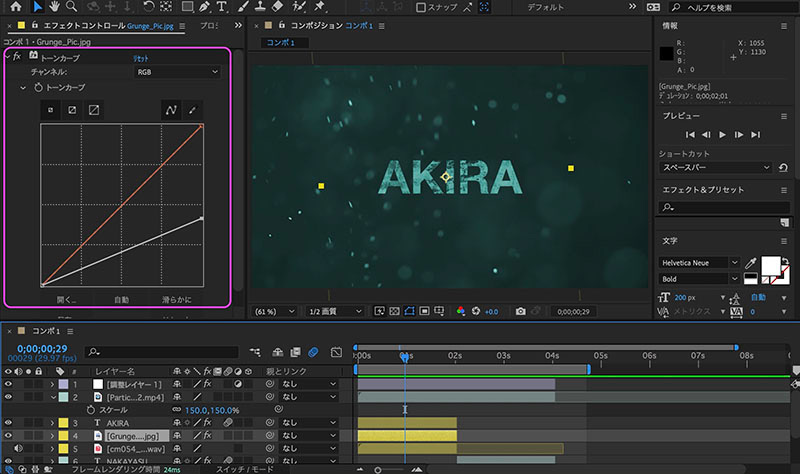Select the Hand tool
800x474 pixels.
click(54, 7)
